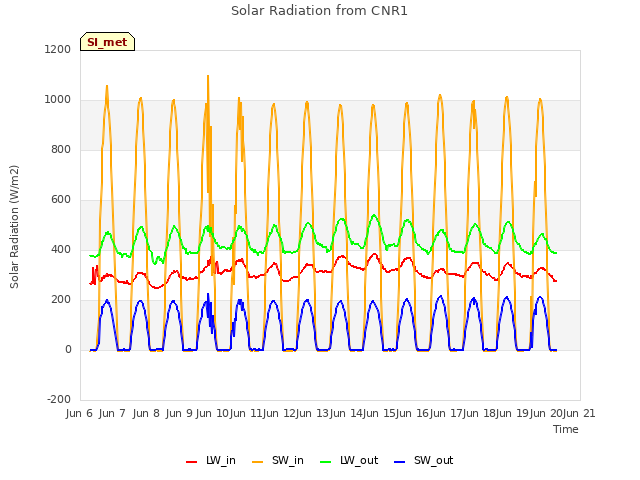Click the x-axis label Jun 16

click(414, 413)
